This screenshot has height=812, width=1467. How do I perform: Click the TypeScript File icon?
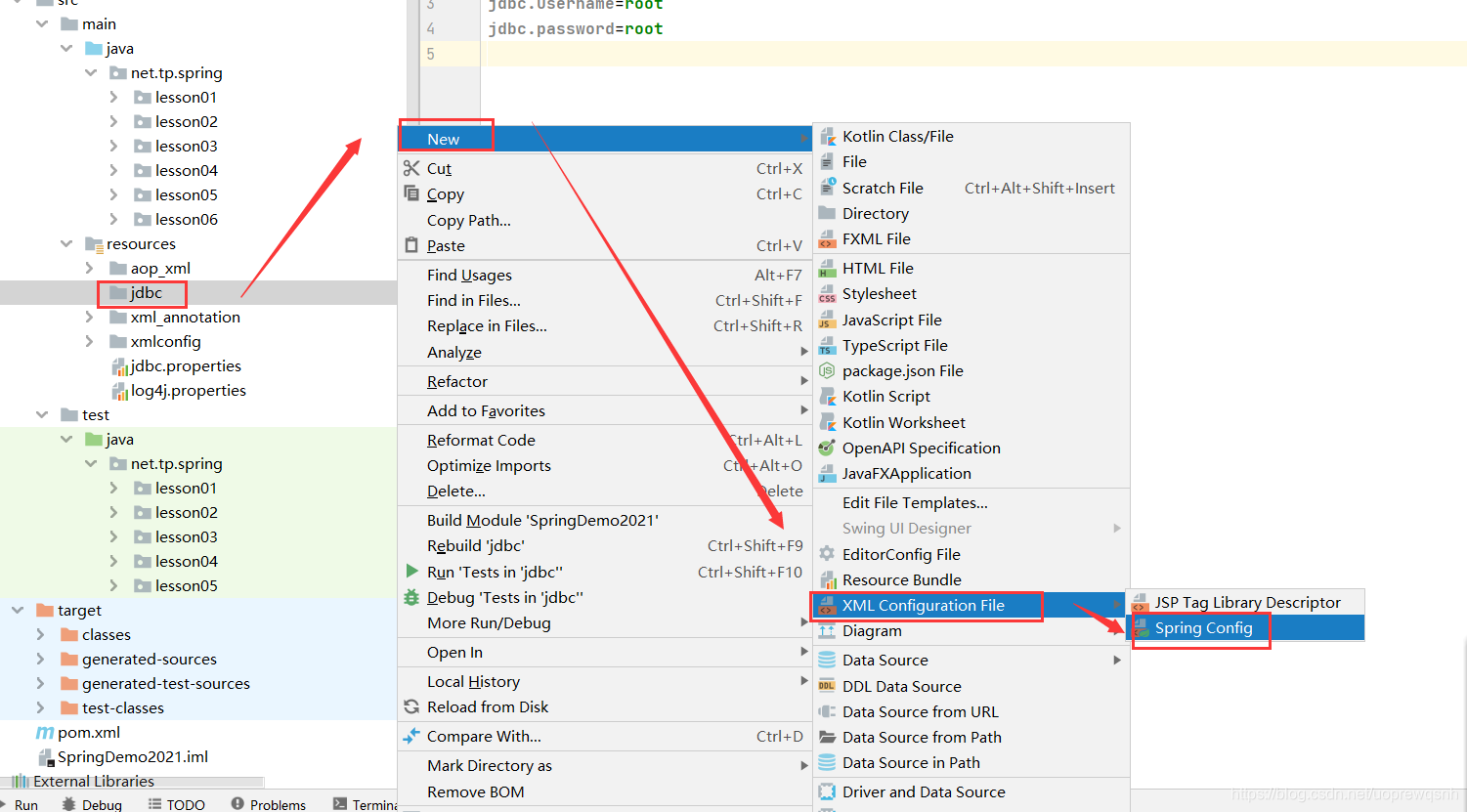(x=827, y=346)
